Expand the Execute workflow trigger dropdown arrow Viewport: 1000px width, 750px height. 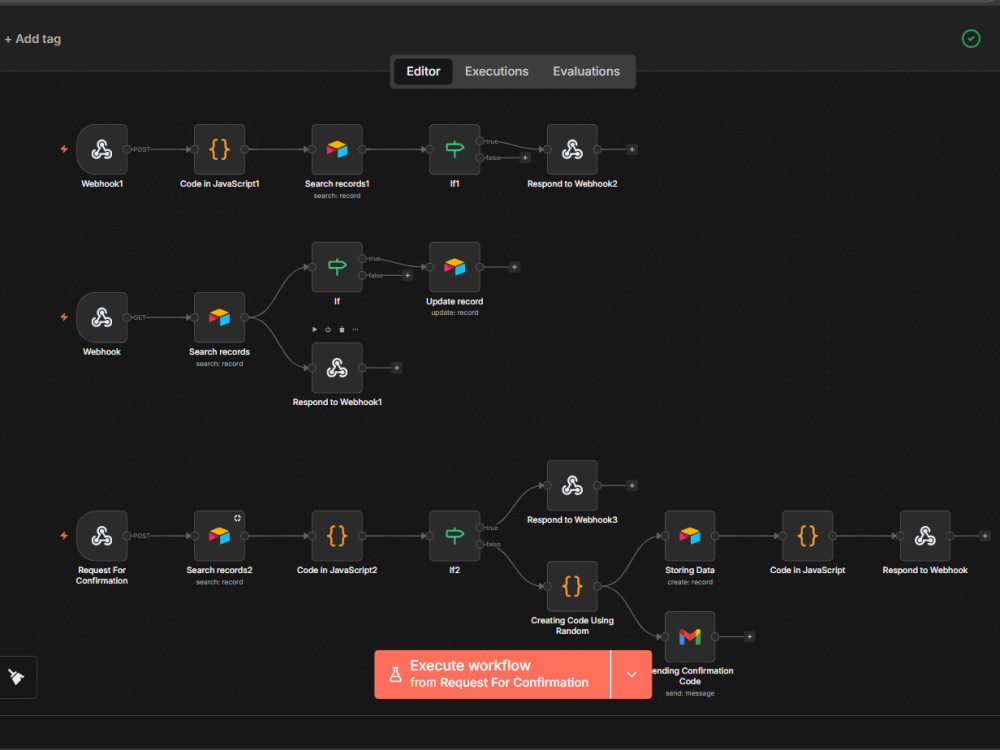631,674
